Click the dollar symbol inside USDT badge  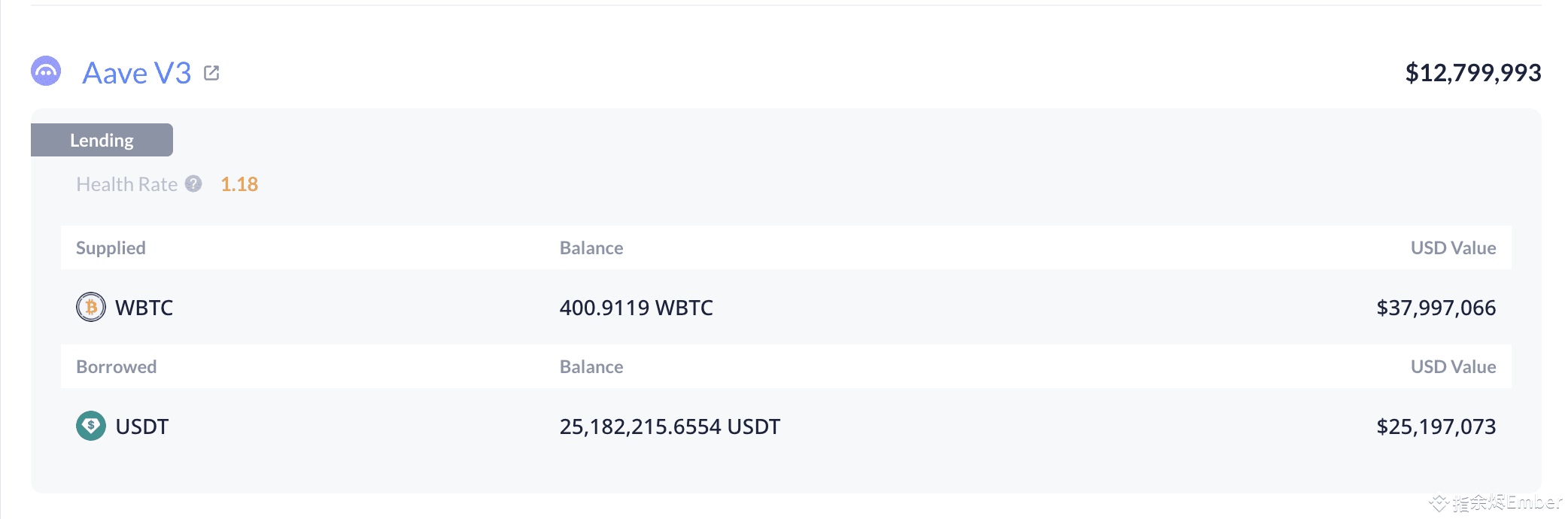coord(90,426)
